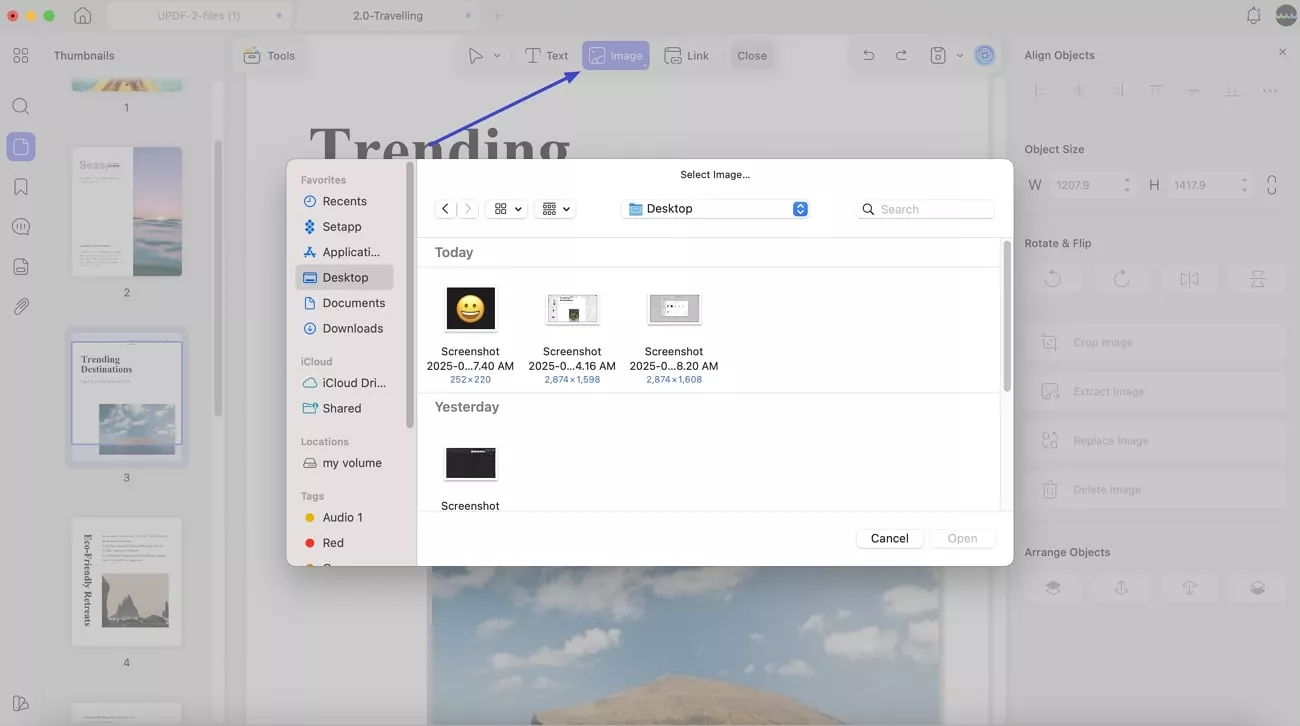Viewport: 1300px width, 726px height.
Task: Open the grouping options dropdown
Action: (x=555, y=209)
